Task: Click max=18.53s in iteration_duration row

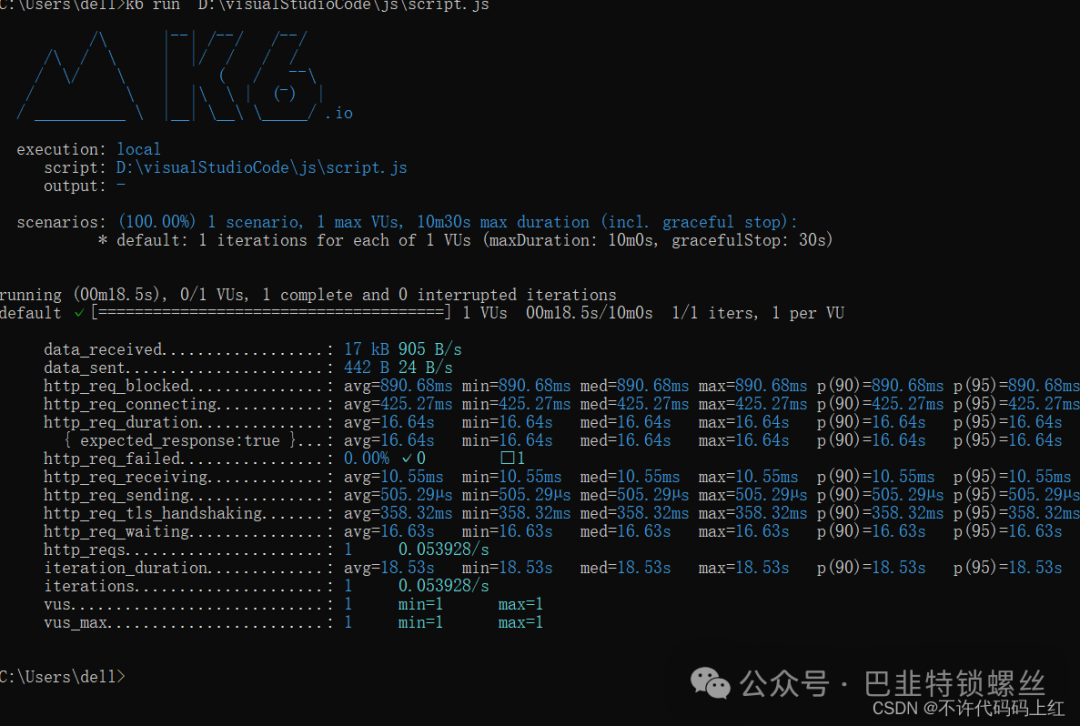Action: click(744, 568)
